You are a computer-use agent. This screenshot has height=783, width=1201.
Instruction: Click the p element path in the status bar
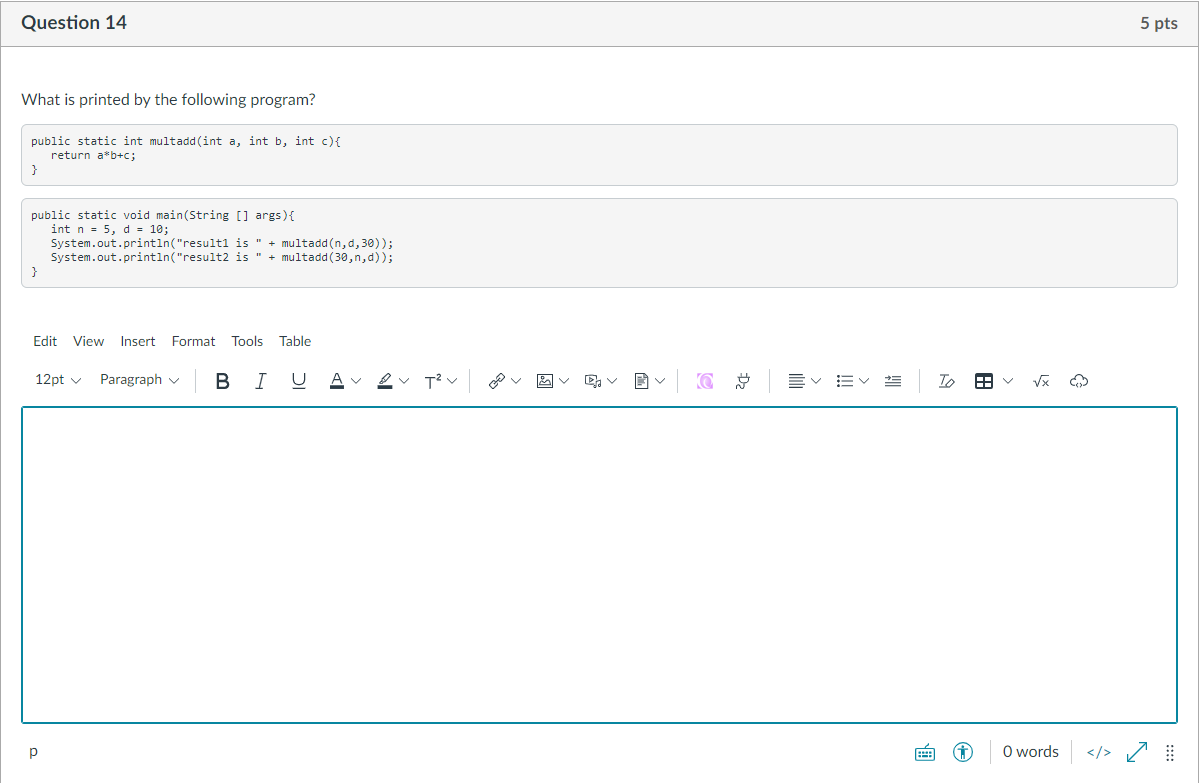tap(34, 751)
